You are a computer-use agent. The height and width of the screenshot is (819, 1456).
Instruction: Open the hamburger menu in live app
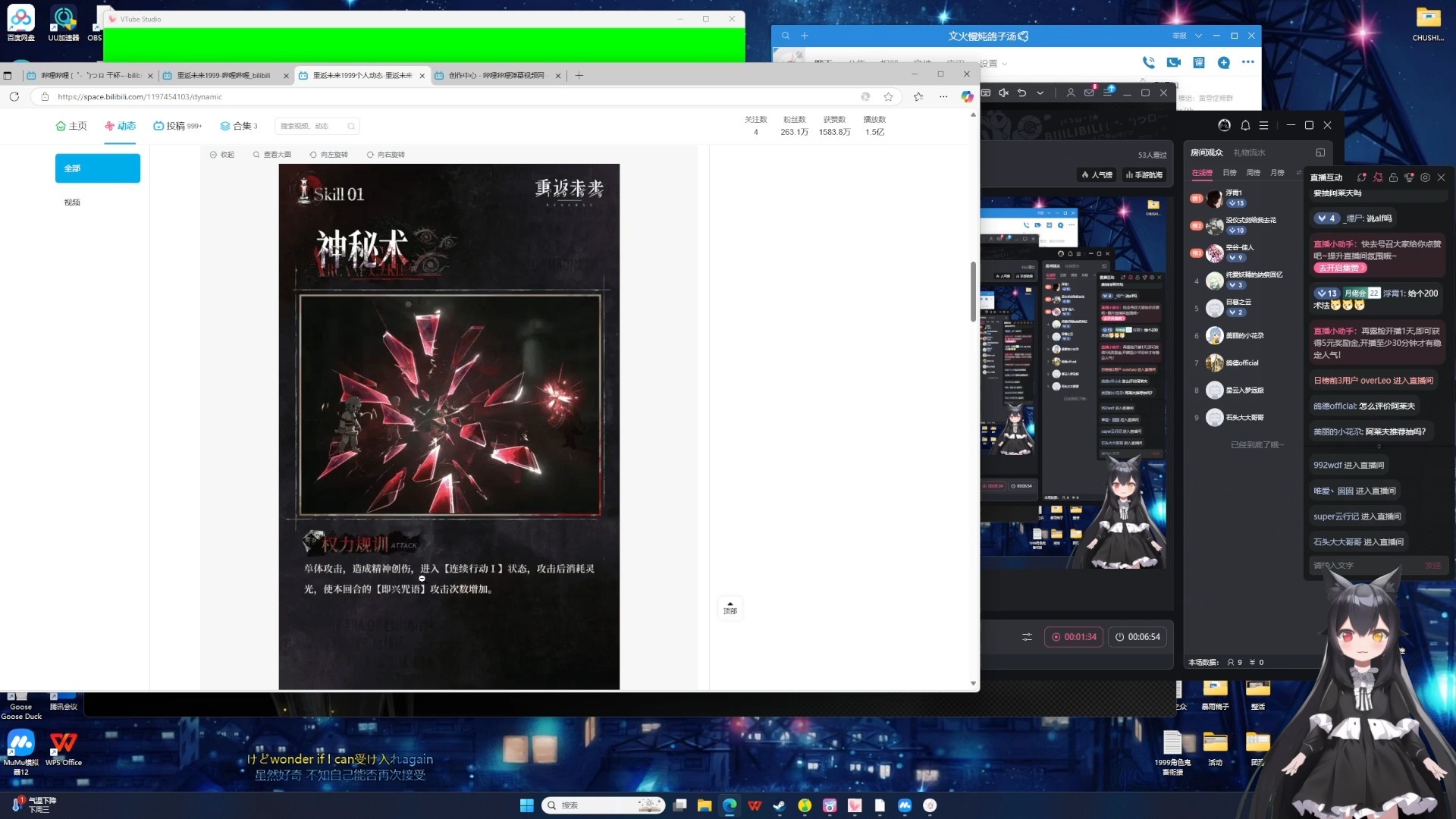[x=1263, y=125]
